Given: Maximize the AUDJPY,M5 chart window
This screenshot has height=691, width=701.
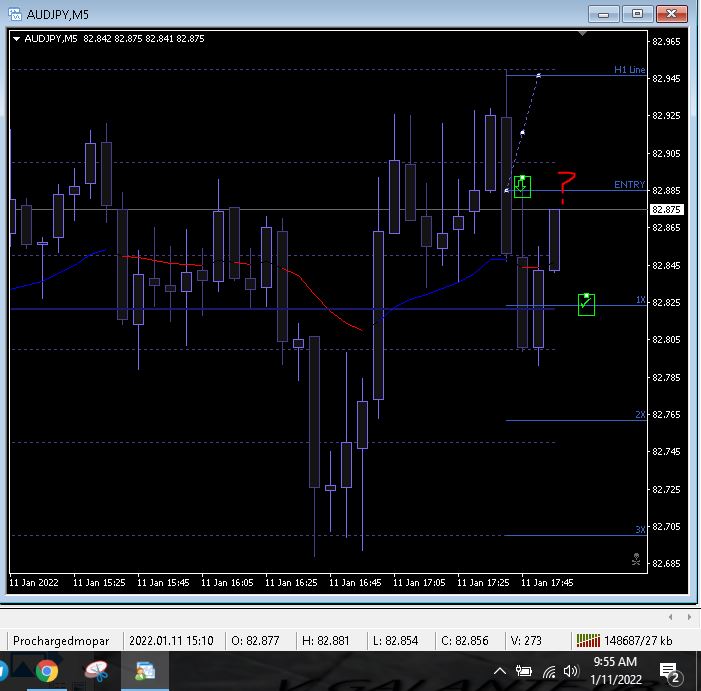Looking at the screenshot, I should click(x=637, y=14).
